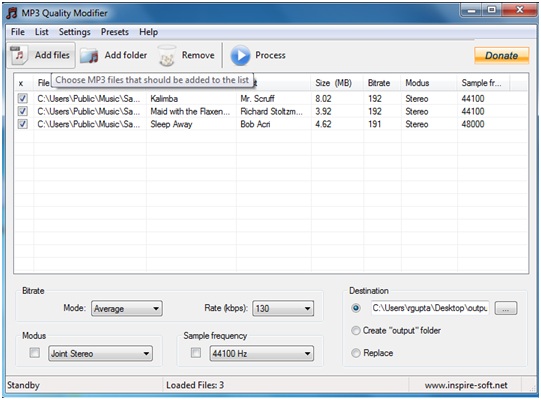
Task: Click the Add folder icon
Action: (x=89, y=56)
